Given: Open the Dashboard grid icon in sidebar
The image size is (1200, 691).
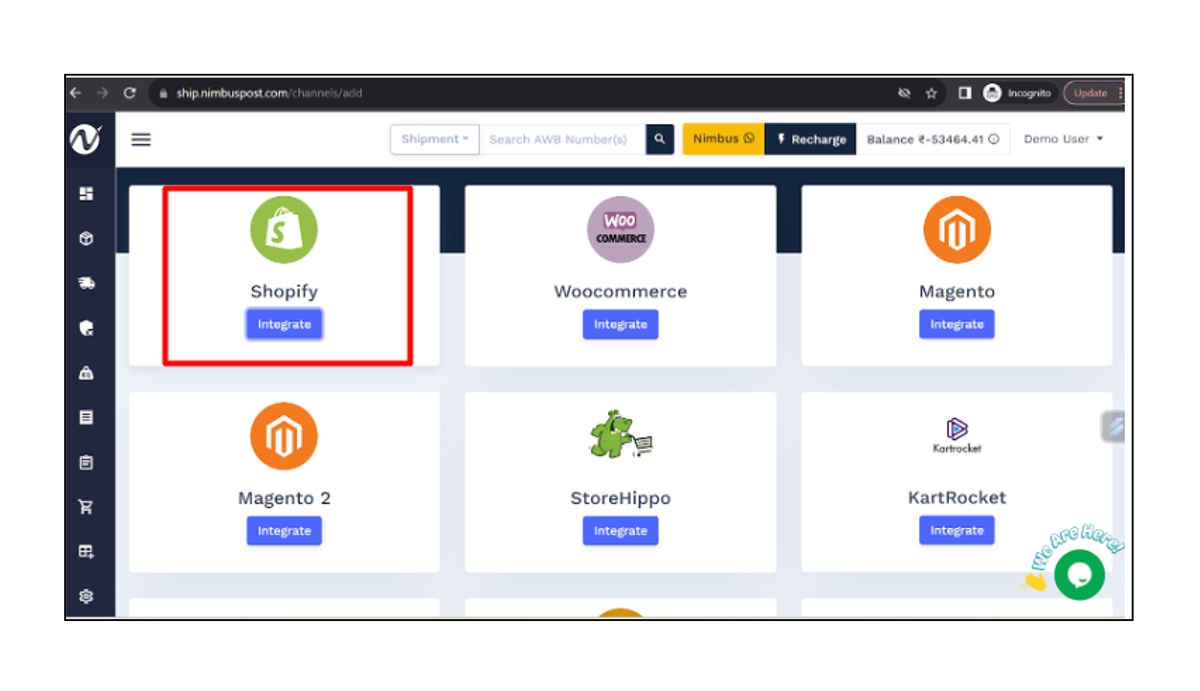Looking at the screenshot, I should [x=87, y=194].
